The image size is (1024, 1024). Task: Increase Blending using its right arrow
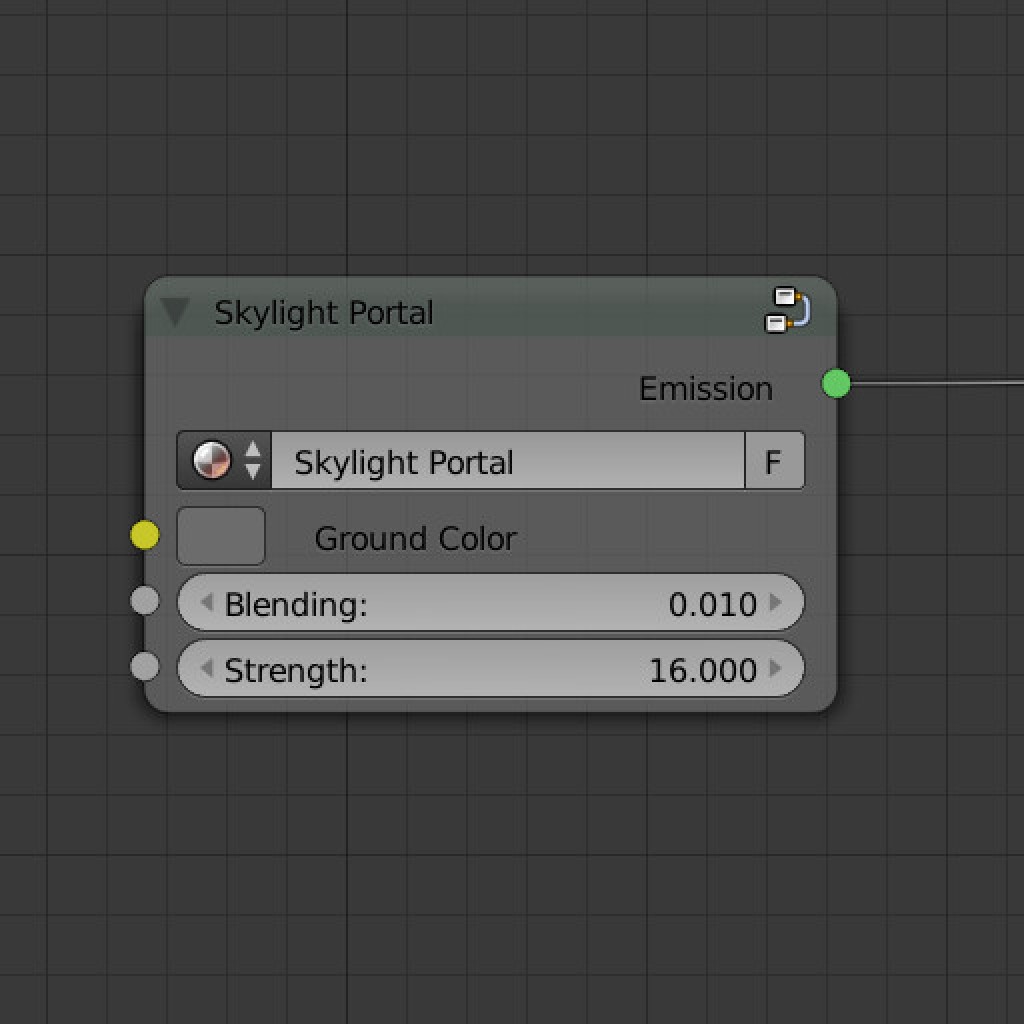(x=776, y=603)
